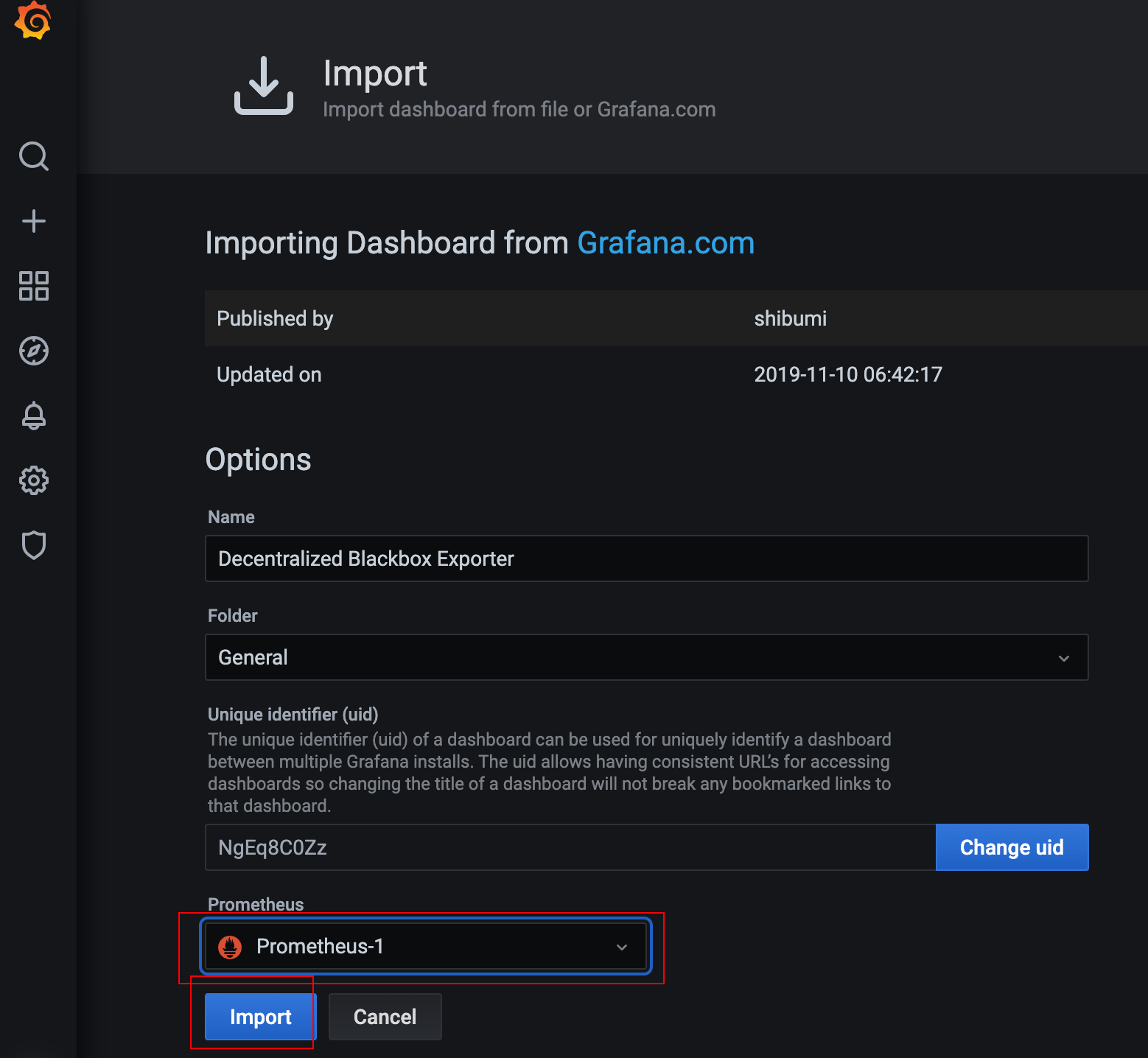The image size is (1148, 1058).
Task: Follow the Grafana.com link
Action: pos(666,243)
